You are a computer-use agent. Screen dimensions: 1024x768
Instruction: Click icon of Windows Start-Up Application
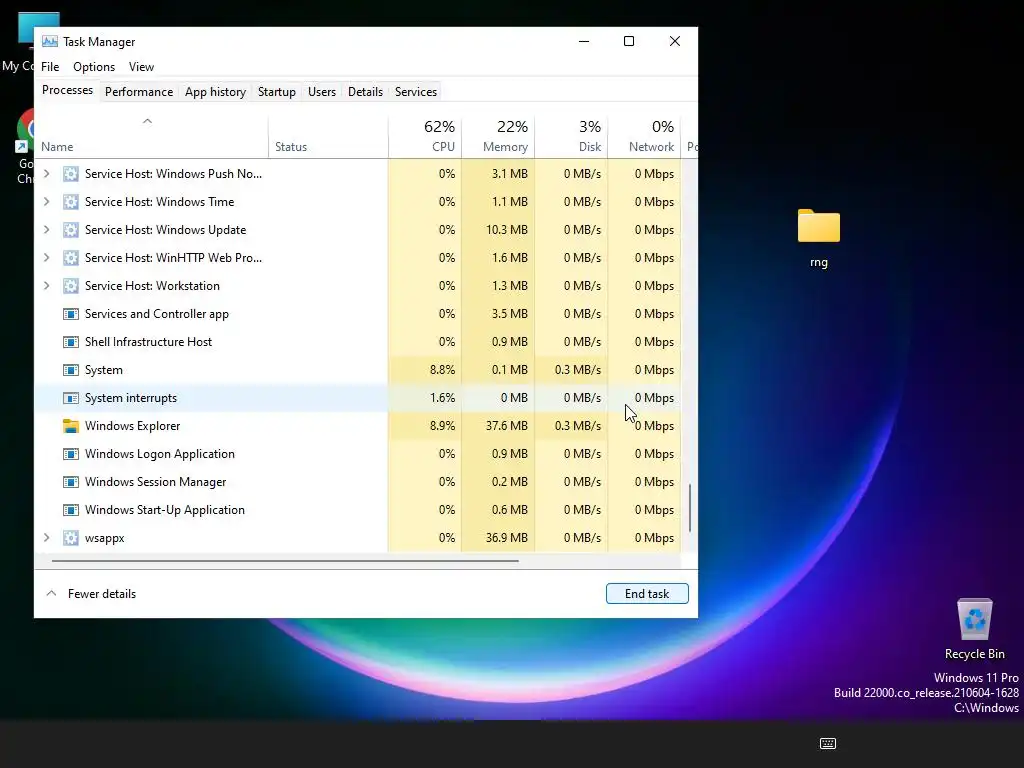point(71,510)
